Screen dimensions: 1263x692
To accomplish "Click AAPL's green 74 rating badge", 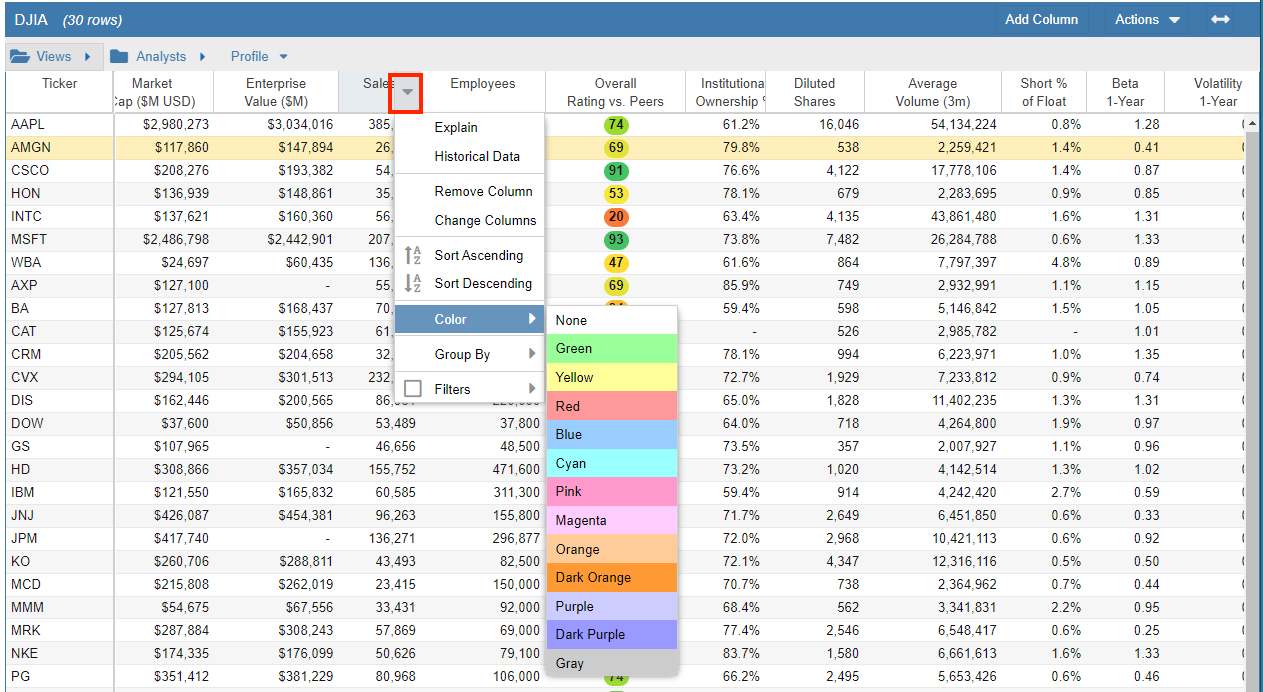I will (x=615, y=125).
